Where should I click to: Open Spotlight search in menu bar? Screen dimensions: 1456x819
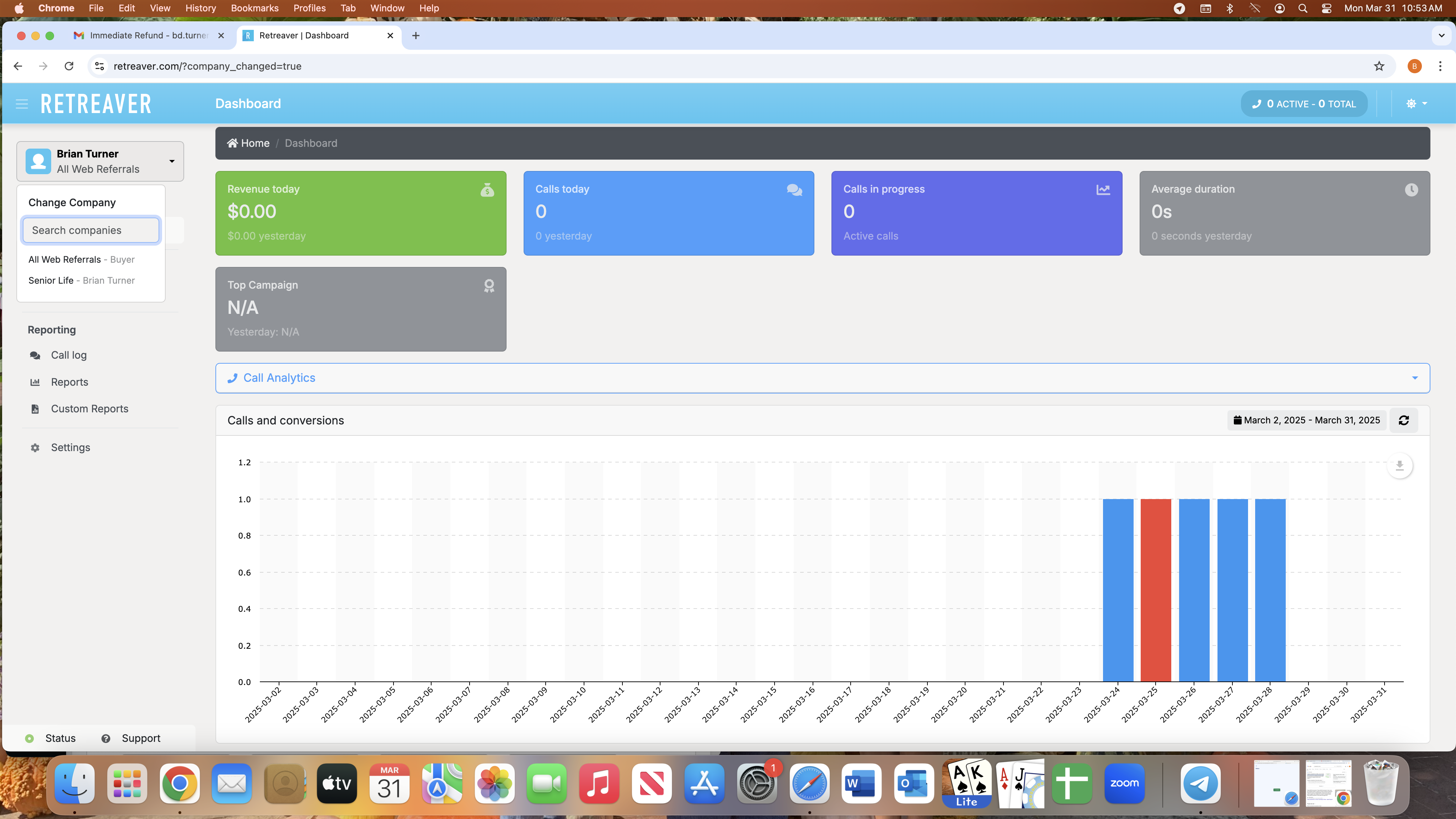[x=1302, y=8]
